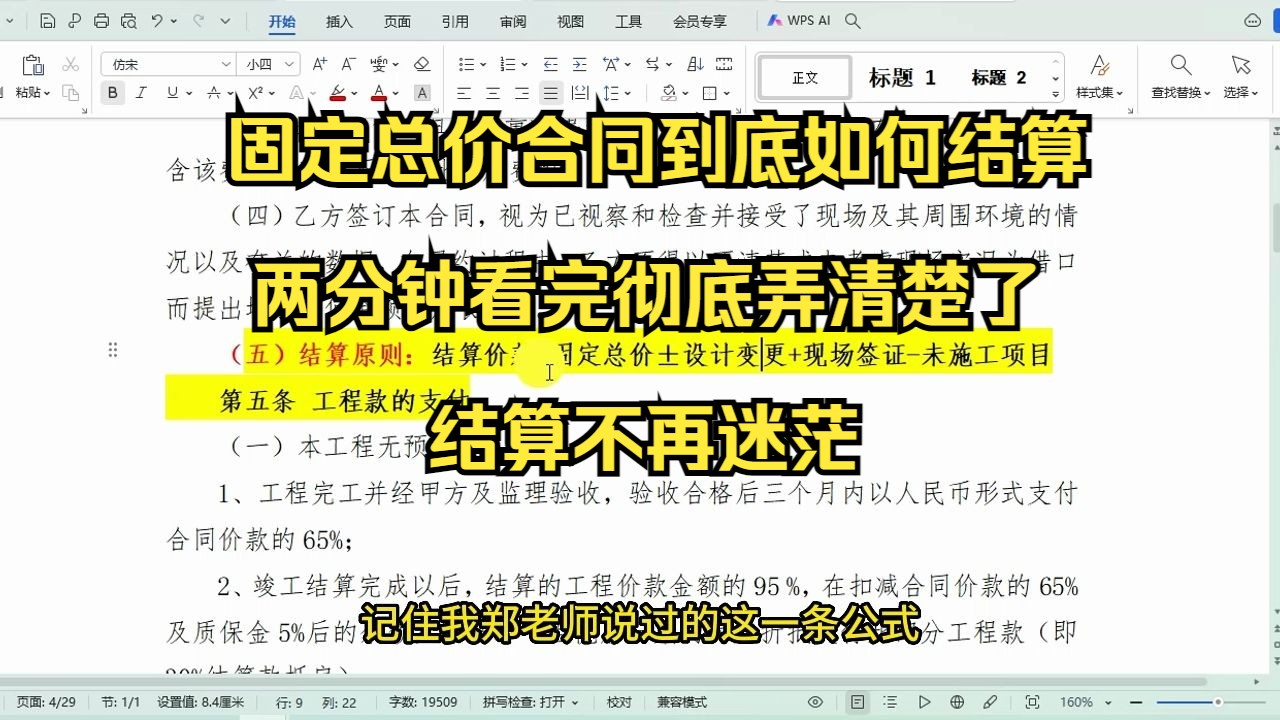Click the Decrease indent icon
Viewport: 1280px width, 720px height.
[x=550, y=64]
